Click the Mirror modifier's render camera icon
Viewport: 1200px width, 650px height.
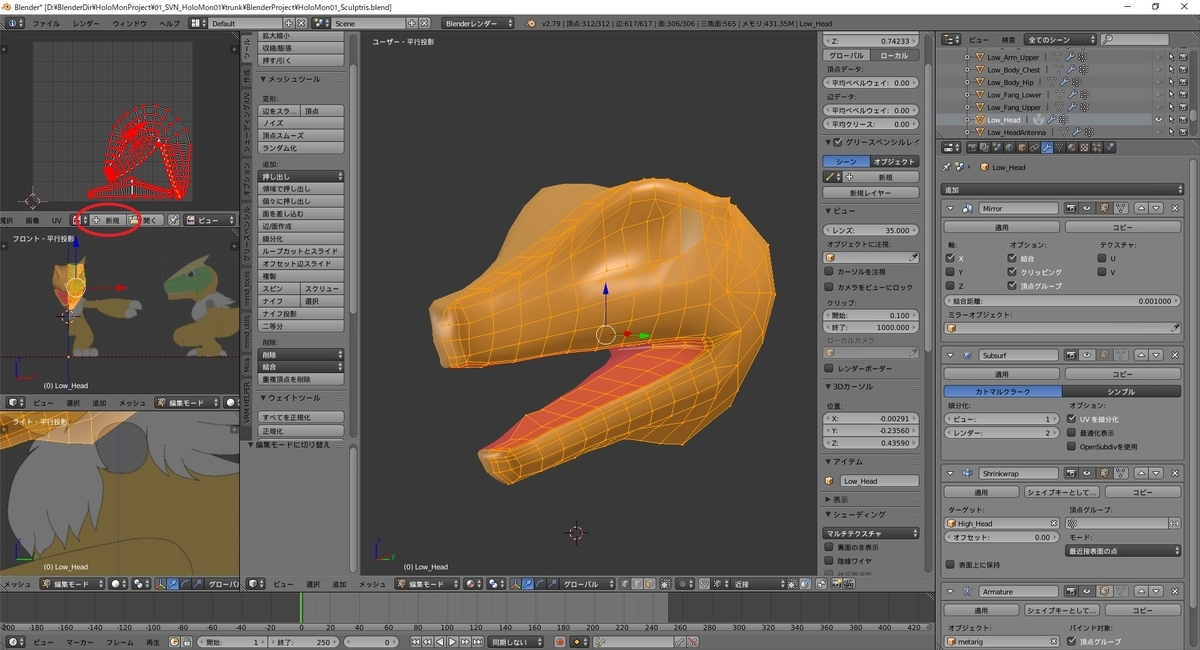coord(1070,208)
